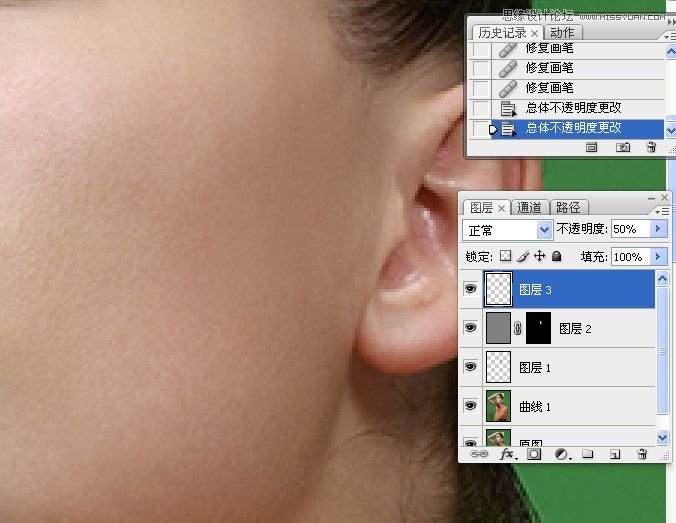Select the 图层 2 layer name
676x523 pixels.
coord(575,329)
